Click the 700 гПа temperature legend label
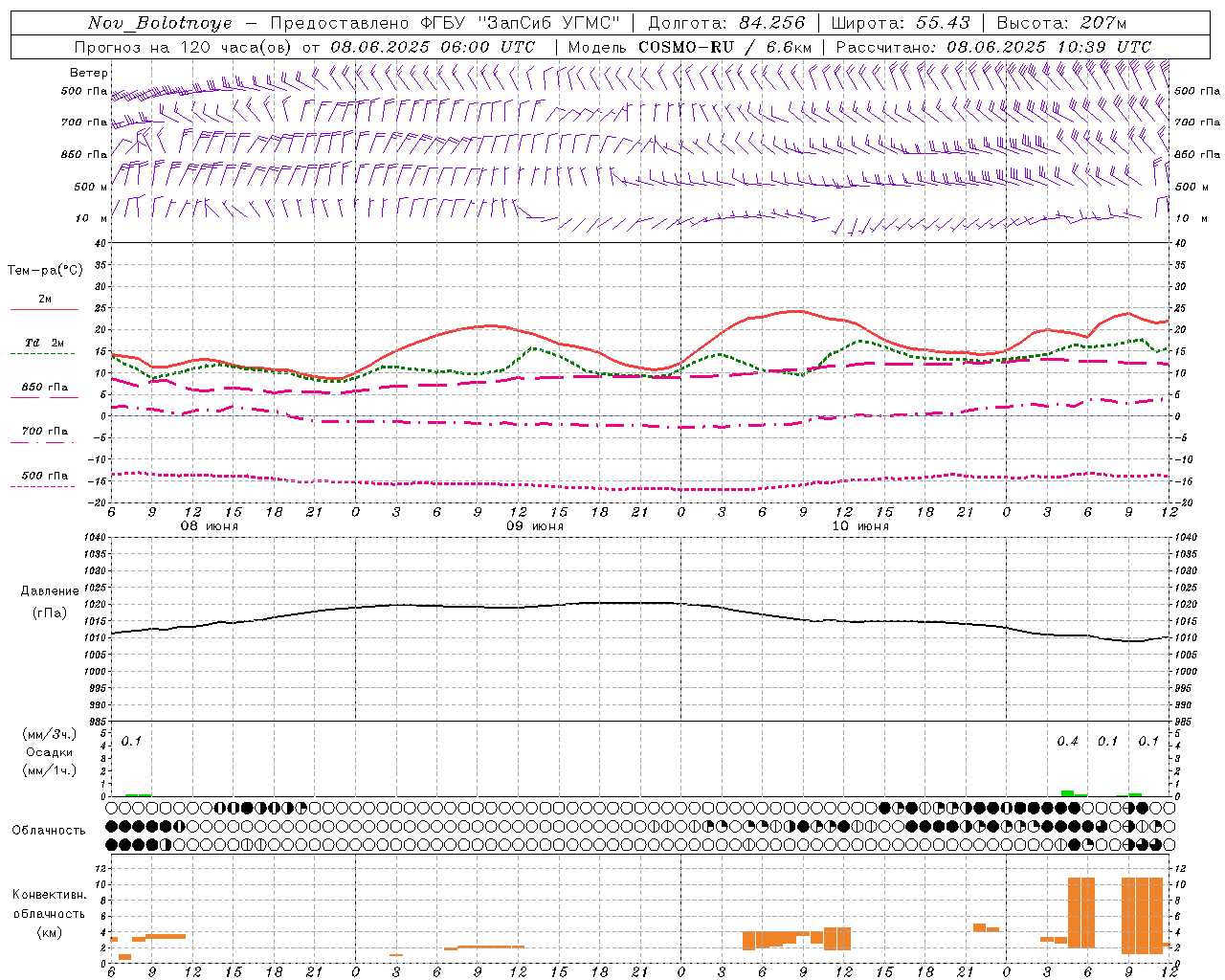Screen dimensions: 1225x980 click(45, 431)
